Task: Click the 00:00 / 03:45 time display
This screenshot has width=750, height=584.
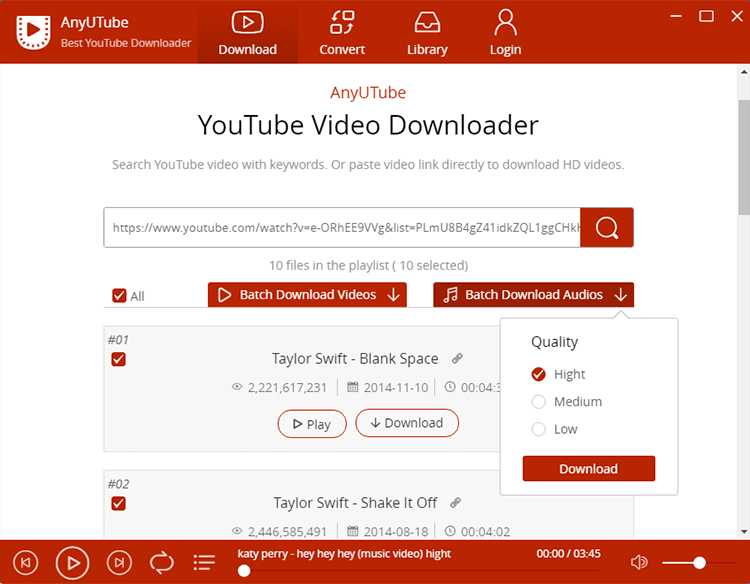Action: 568,554
